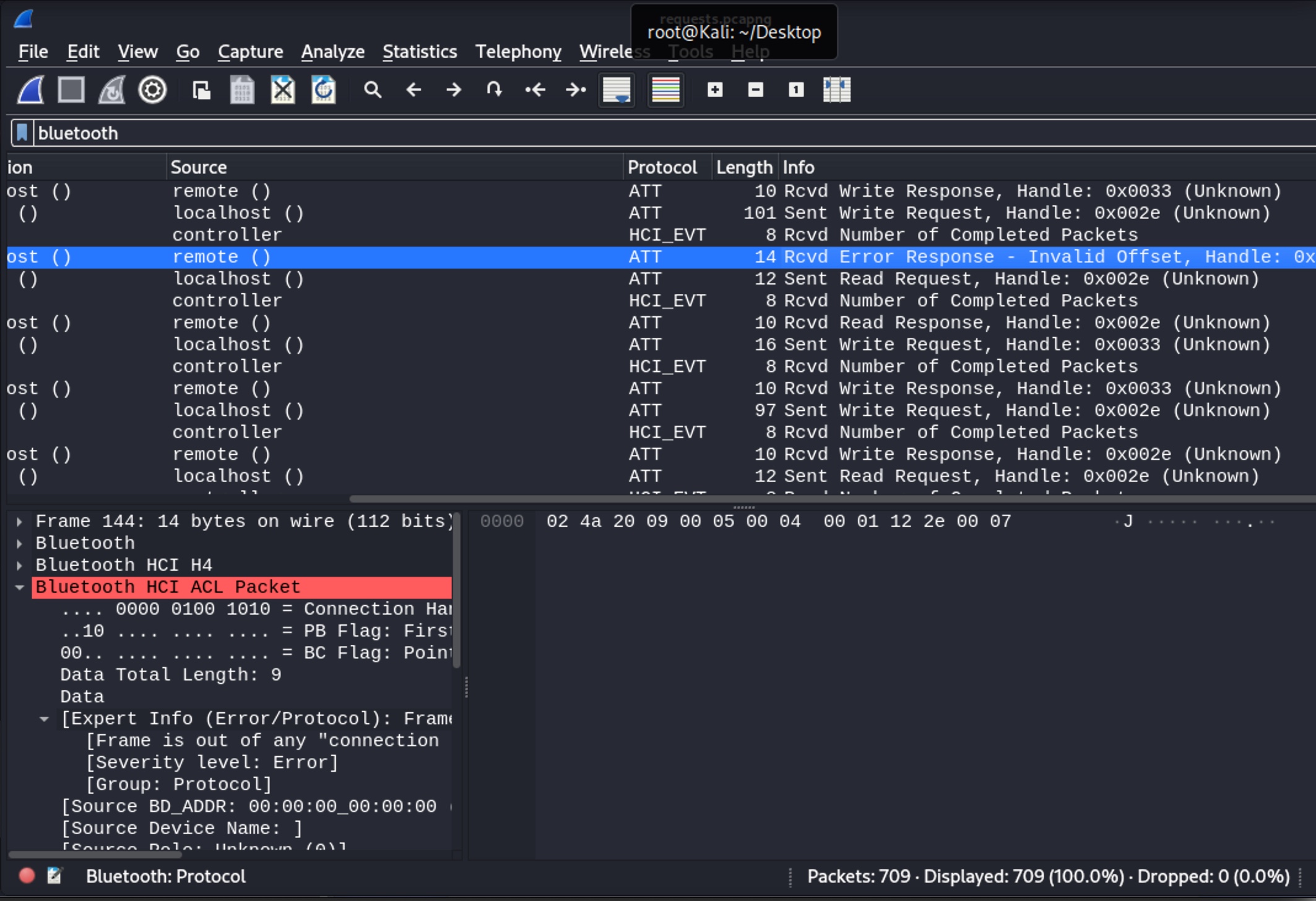The height and width of the screenshot is (901, 1316).
Task: Jump to the last packet icon
Action: pyautogui.click(x=576, y=90)
